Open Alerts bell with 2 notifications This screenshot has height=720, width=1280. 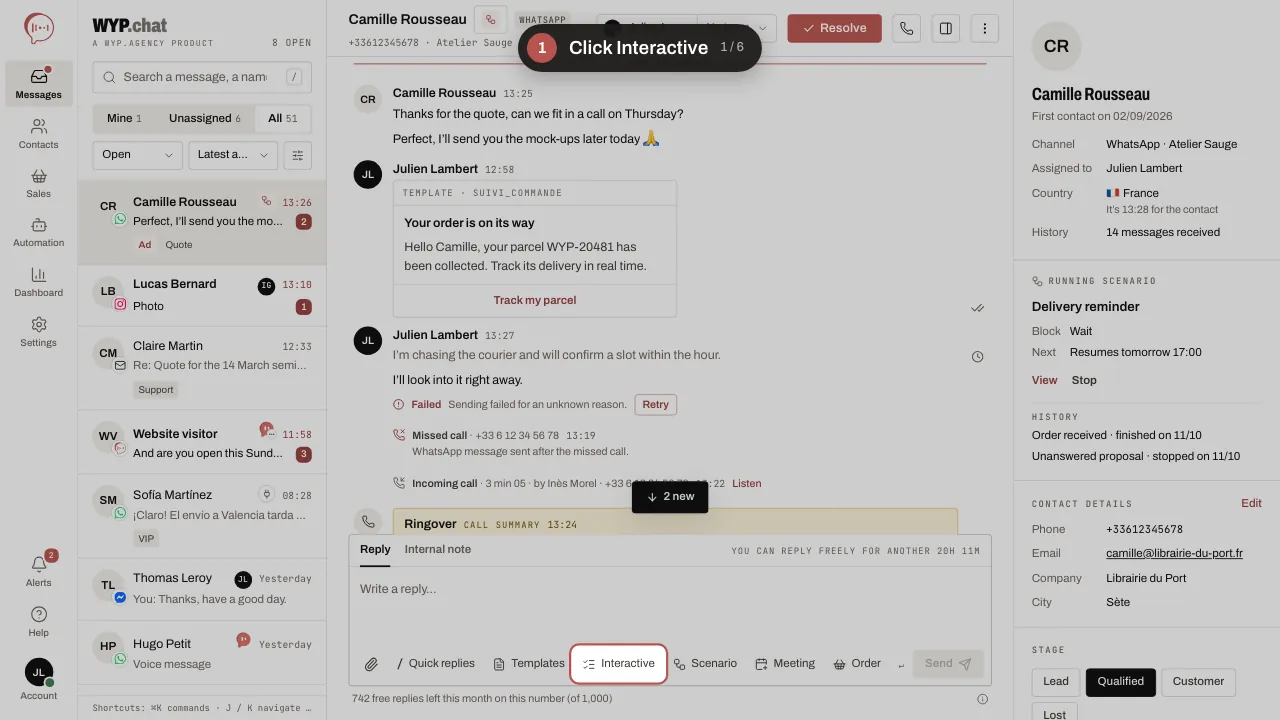click(39, 571)
